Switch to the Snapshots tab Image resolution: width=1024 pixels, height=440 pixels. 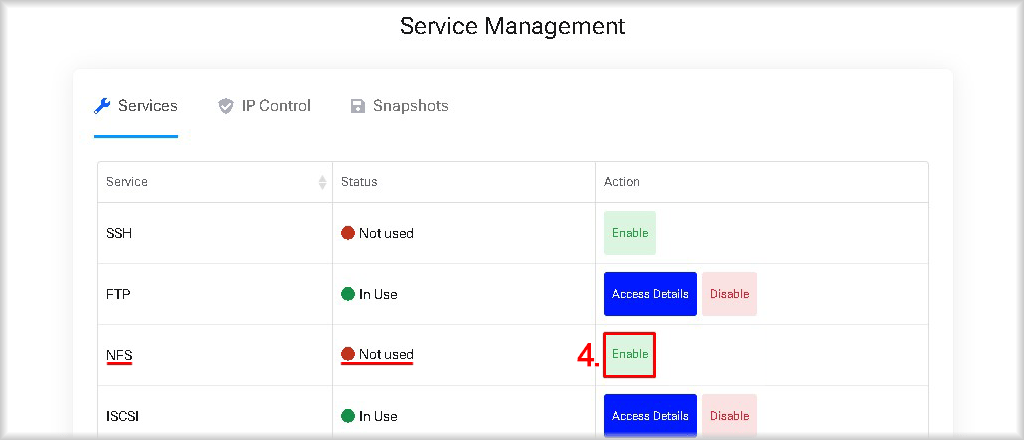(x=400, y=106)
